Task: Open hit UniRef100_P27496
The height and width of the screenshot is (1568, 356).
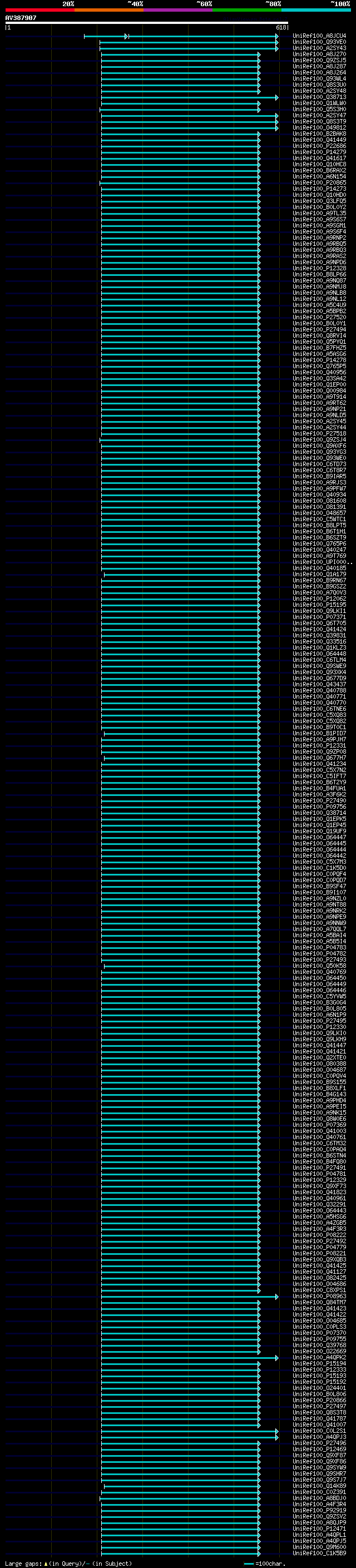Action: (319, 1443)
